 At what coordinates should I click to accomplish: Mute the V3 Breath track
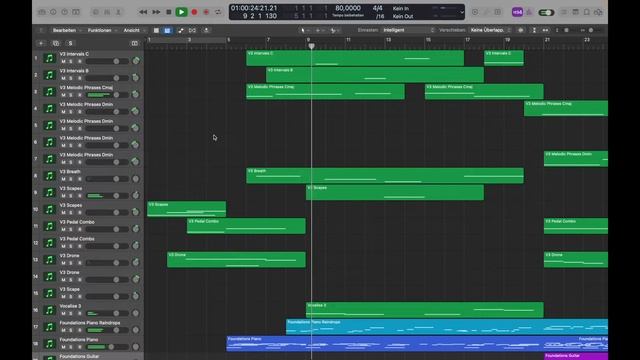point(63,179)
